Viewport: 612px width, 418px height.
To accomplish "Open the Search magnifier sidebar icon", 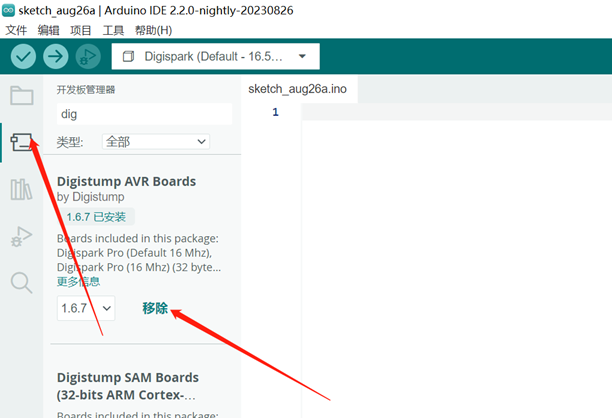I will click(21, 283).
